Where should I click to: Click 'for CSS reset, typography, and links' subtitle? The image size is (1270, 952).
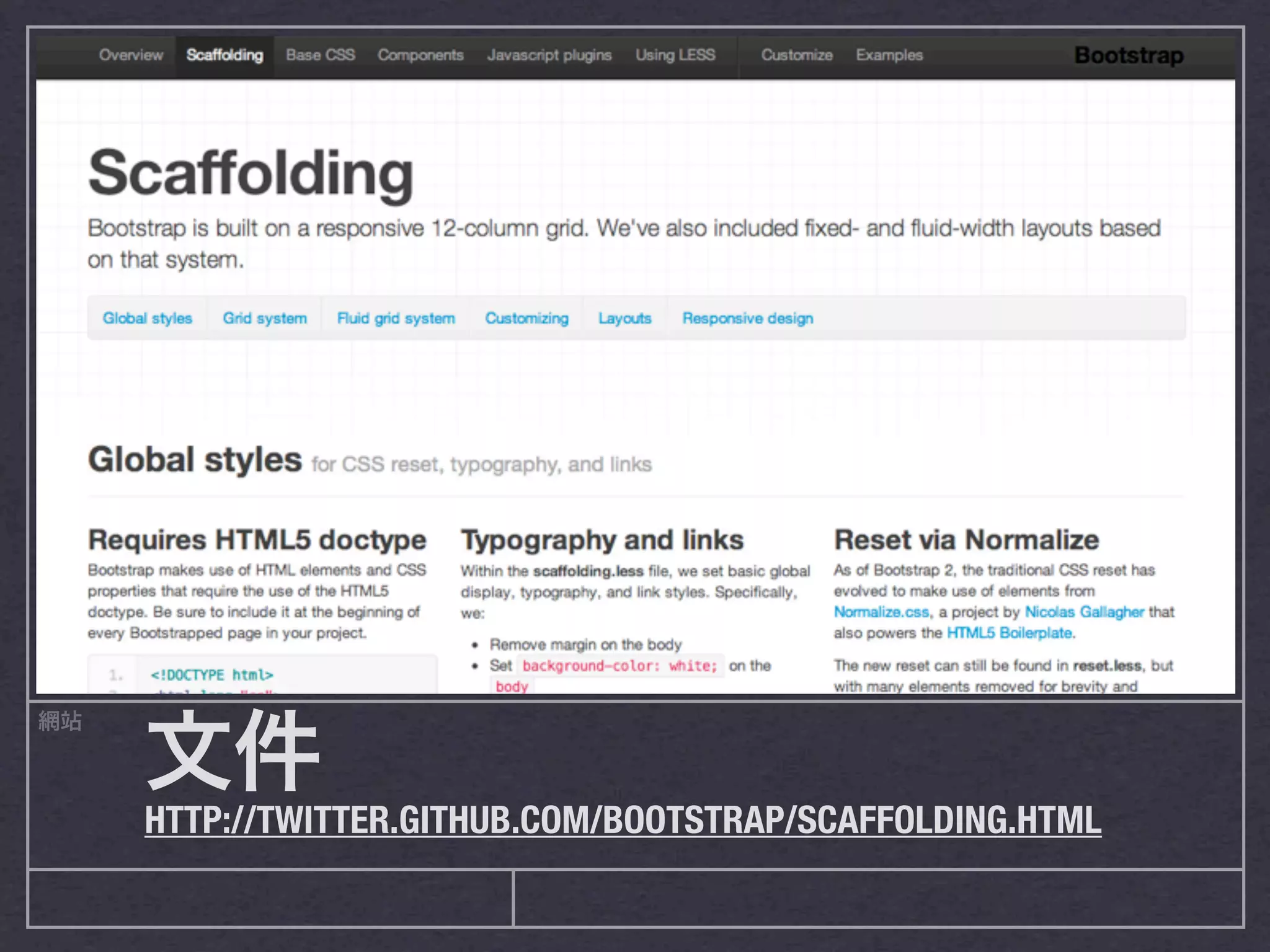(481, 464)
